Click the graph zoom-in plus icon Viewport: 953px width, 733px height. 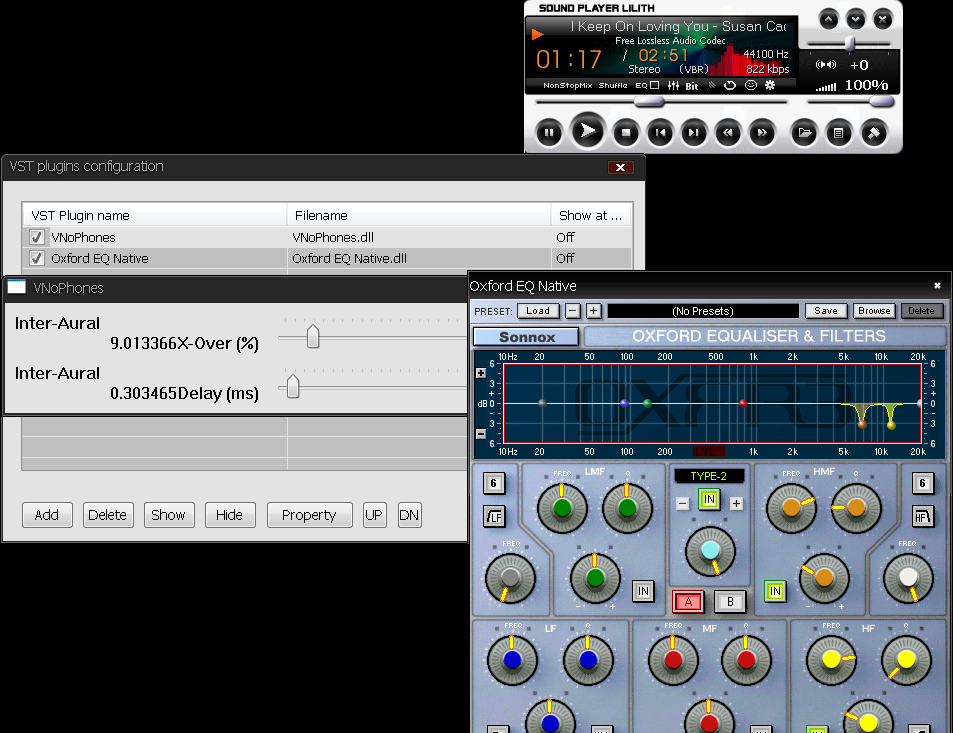click(x=481, y=373)
